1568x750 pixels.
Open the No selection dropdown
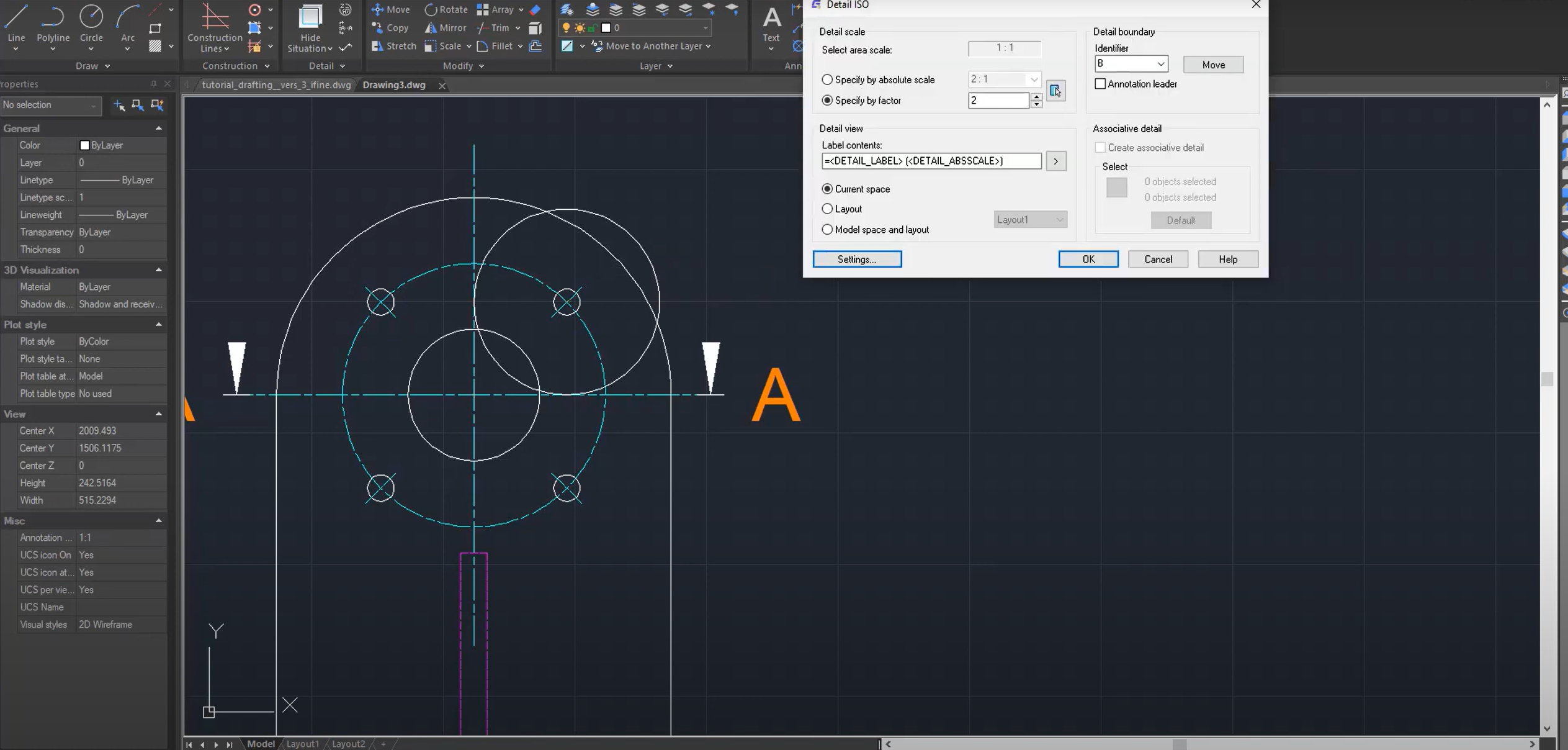[x=50, y=105]
